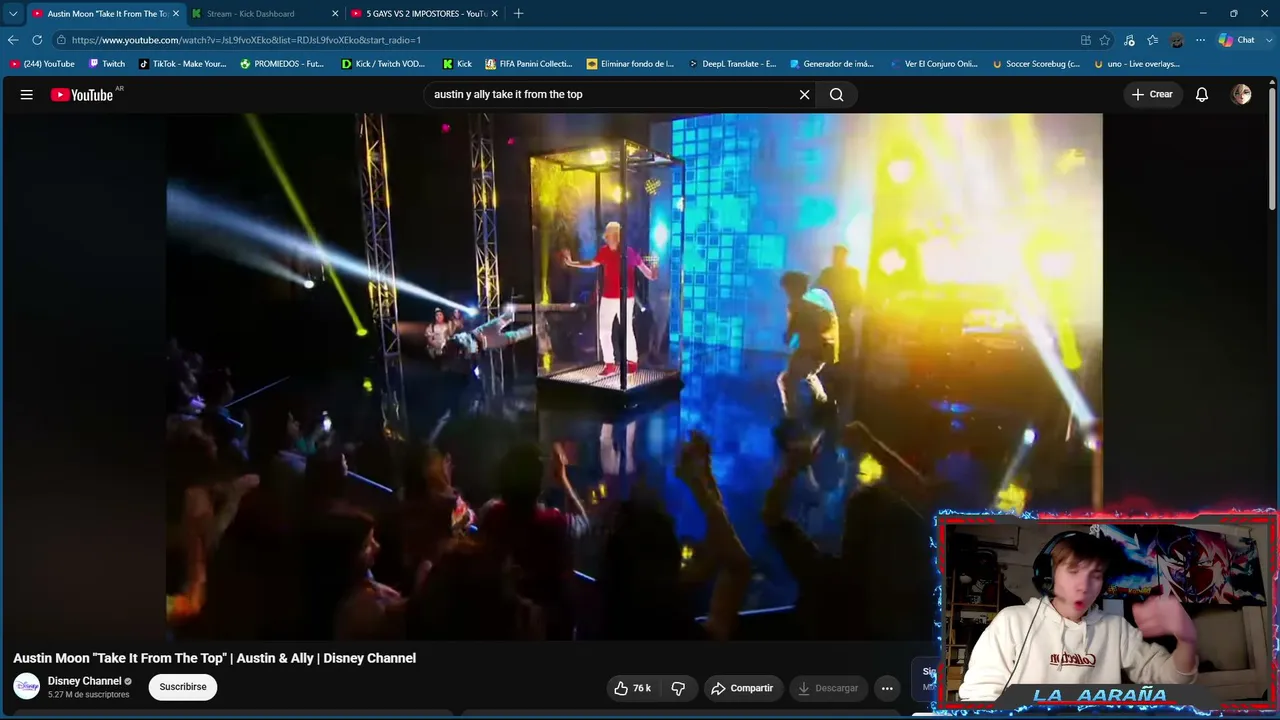Like the video with thumbs up
Image resolution: width=1280 pixels, height=720 pixels.
(632, 688)
